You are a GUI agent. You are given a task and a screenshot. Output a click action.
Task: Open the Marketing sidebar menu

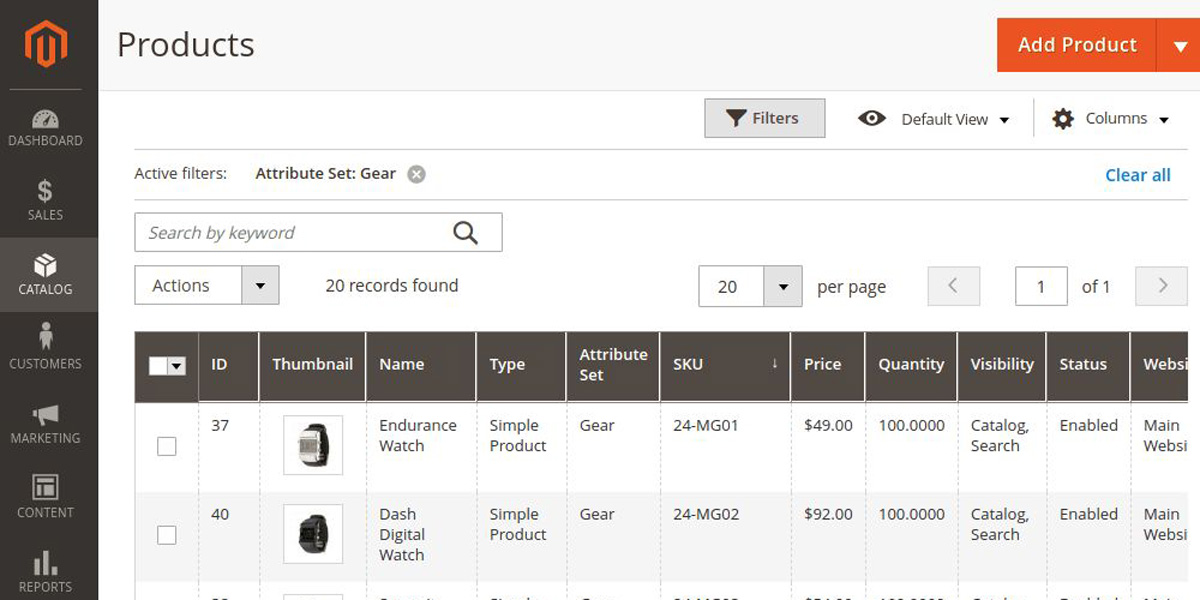[x=46, y=424]
